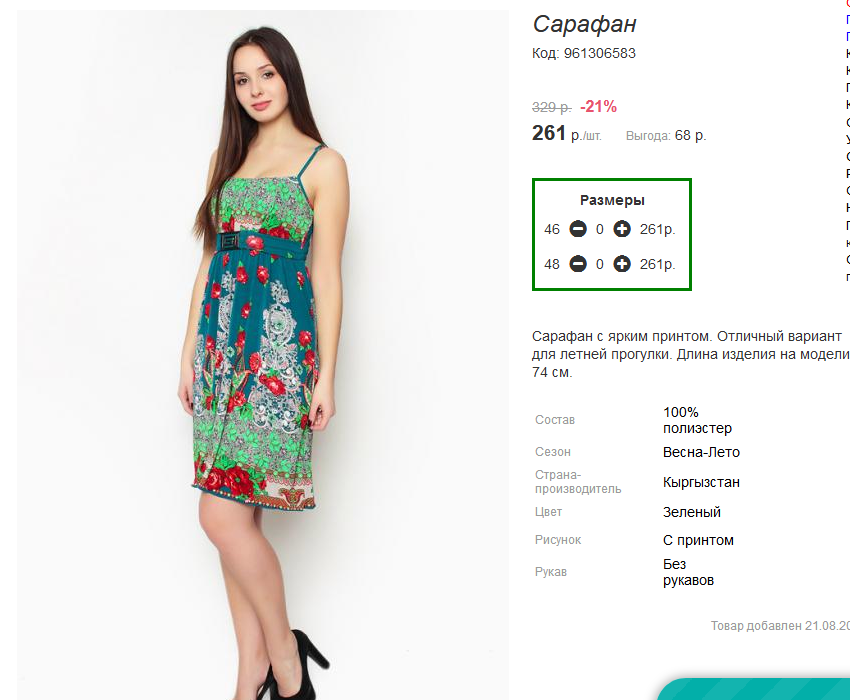Select product code 961306583

(x=600, y=53)
